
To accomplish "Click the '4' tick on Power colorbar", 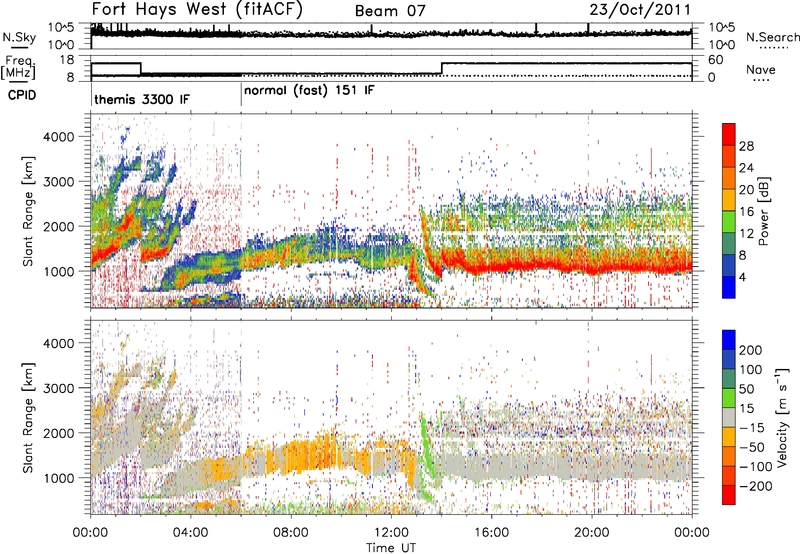I will (742, 277).
